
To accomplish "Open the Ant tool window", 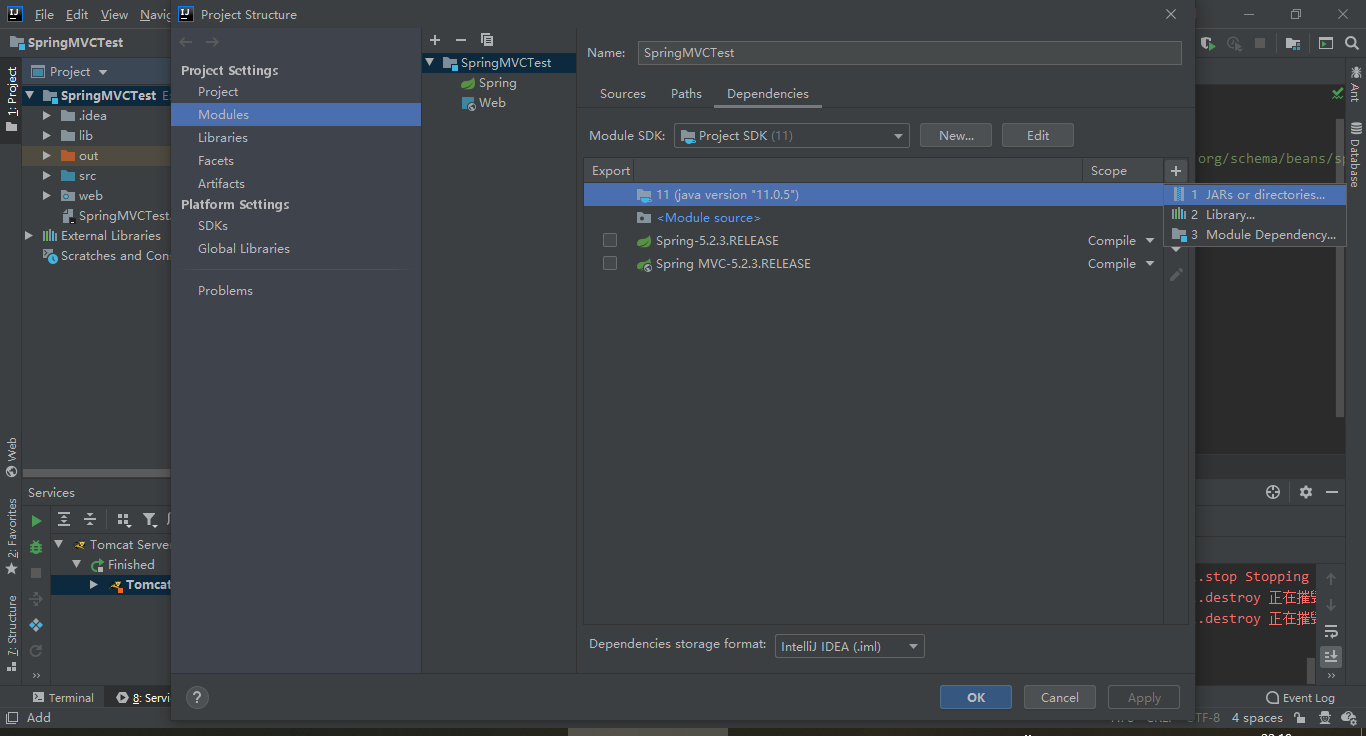I will 1357,88.
